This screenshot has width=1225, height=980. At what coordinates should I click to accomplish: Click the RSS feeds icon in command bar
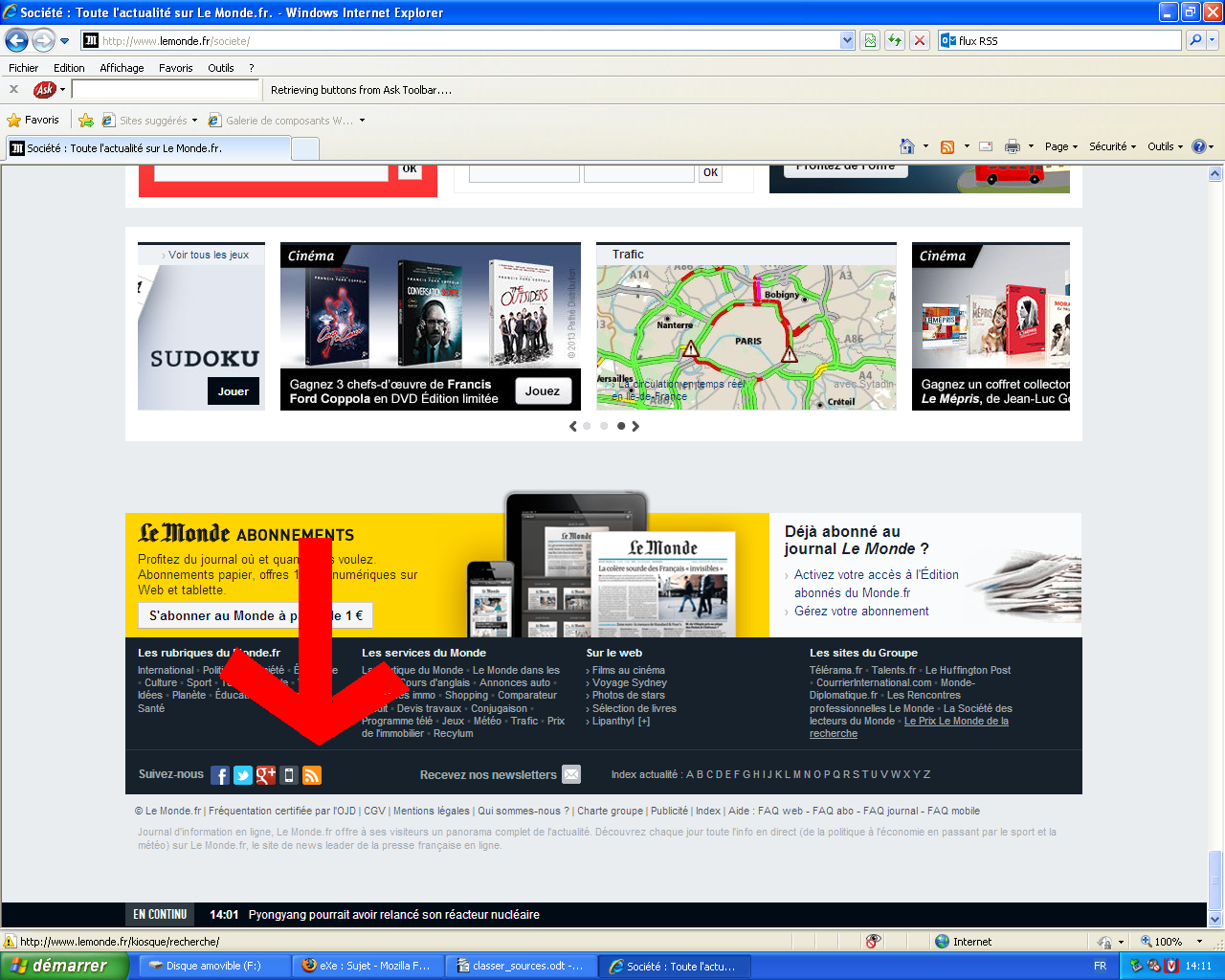947,146
